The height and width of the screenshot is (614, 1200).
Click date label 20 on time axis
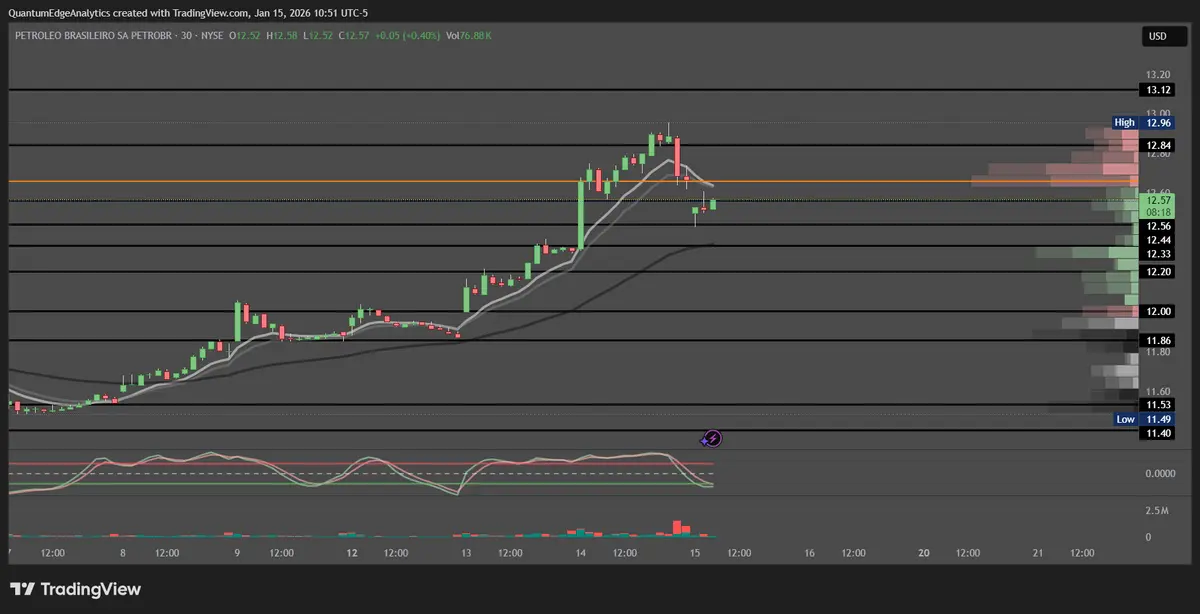924,552
